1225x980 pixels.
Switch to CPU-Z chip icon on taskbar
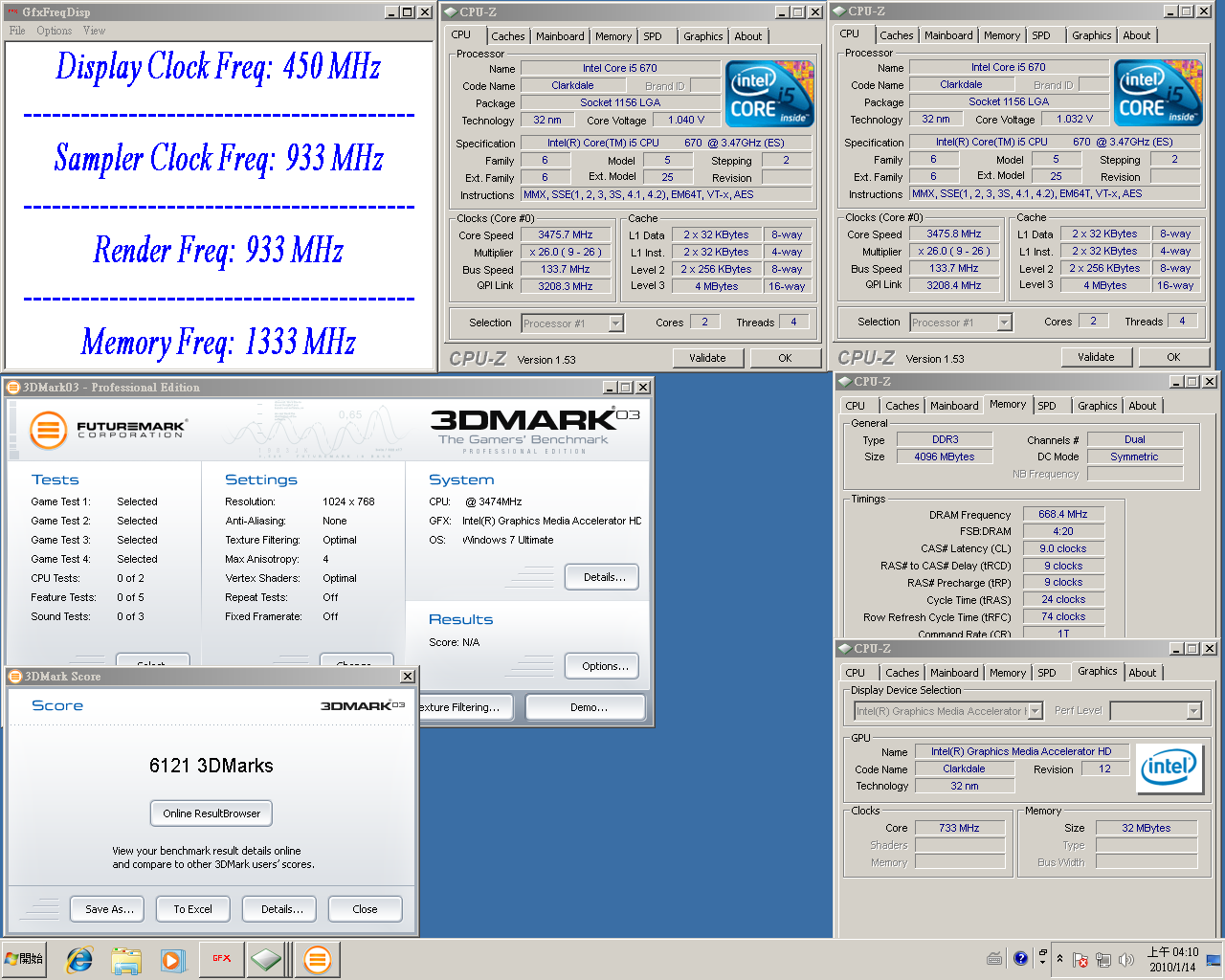267,959
